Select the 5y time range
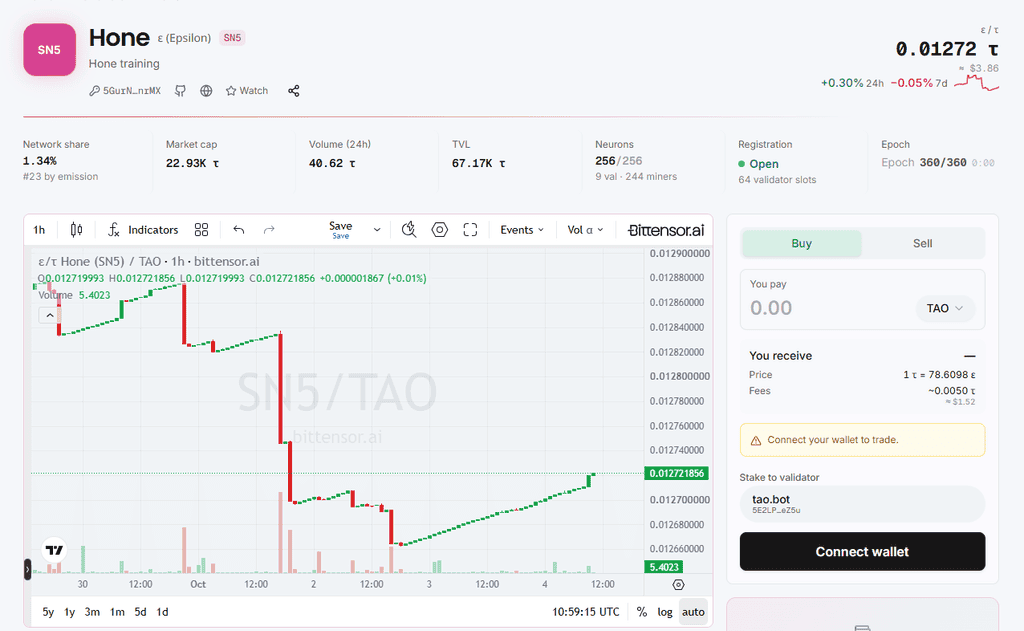Screen dimensions: 1024x631 pyautogui.click(x=48, y=612)
